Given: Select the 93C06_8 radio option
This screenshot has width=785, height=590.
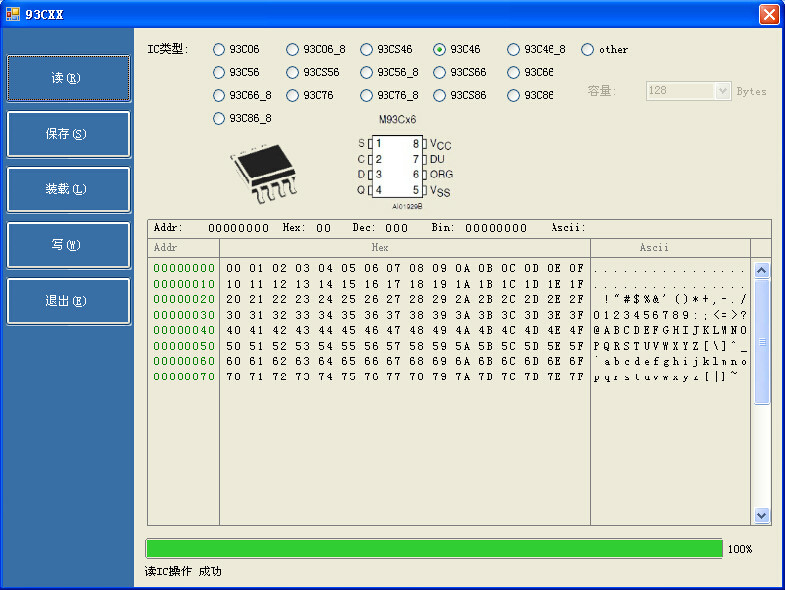Looking at the screenshot, I should coord(315,49).
